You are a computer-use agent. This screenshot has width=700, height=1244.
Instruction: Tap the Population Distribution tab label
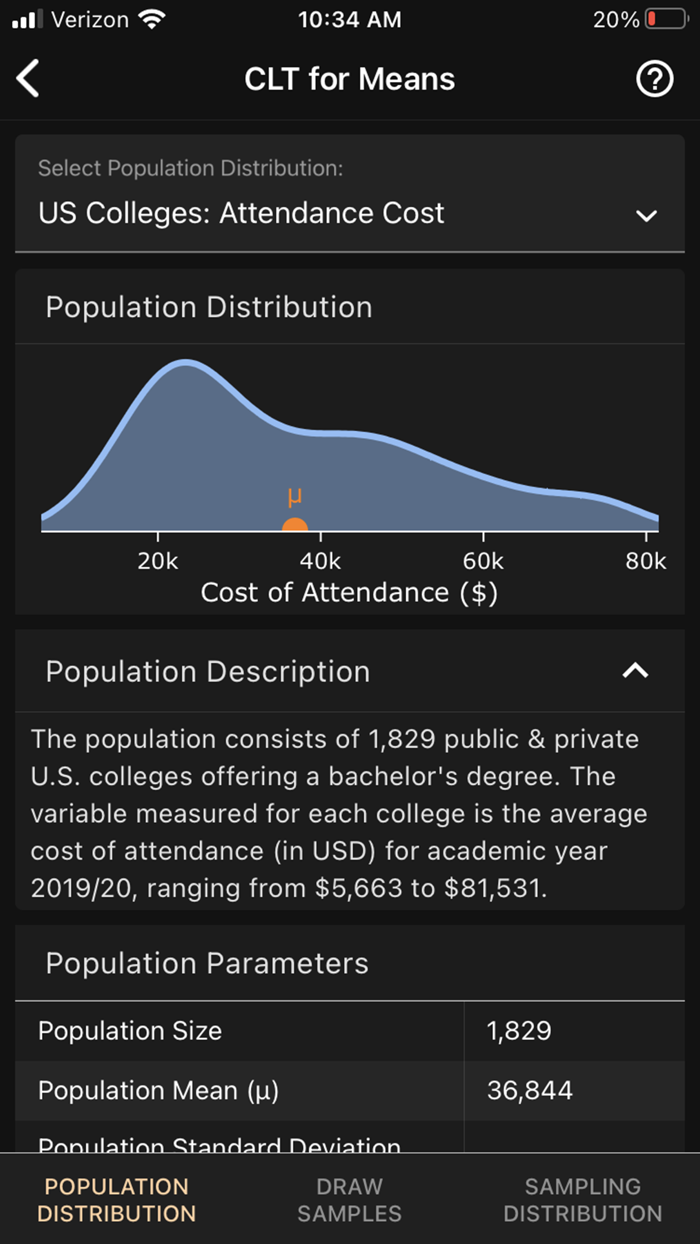point(116,1199)
